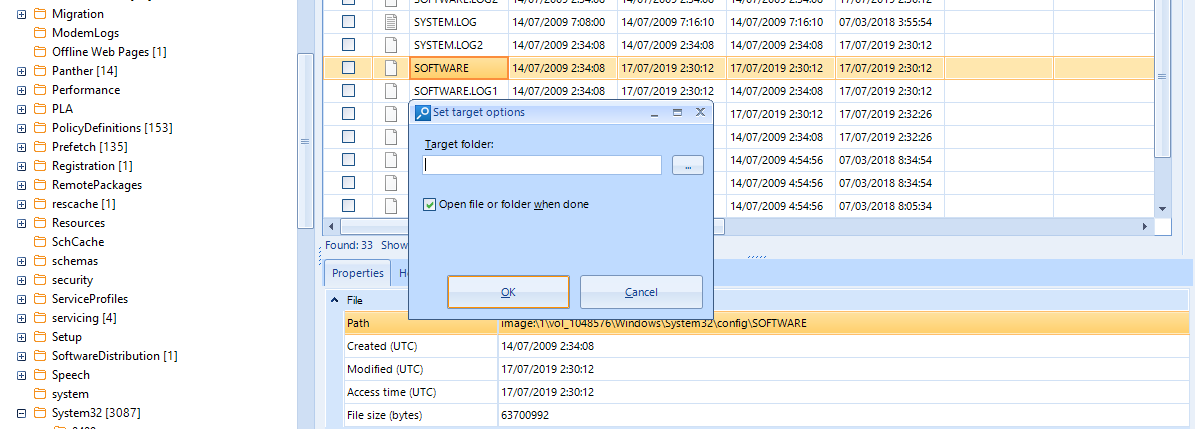Screen dimensions: 1195x429
Task: Click the SOFTWARE file document icon
Action: 392,68
